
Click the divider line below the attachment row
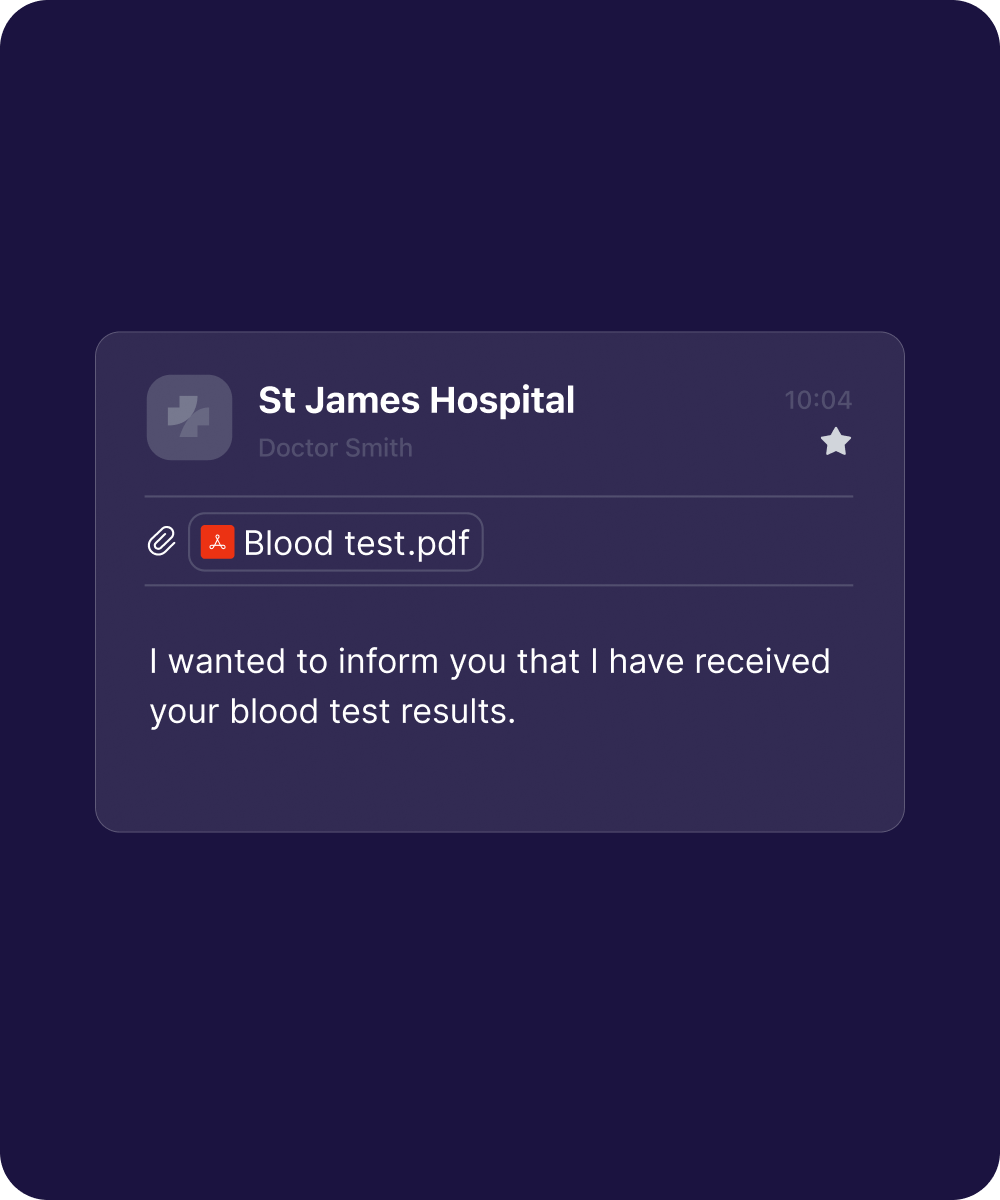(498, 585)
